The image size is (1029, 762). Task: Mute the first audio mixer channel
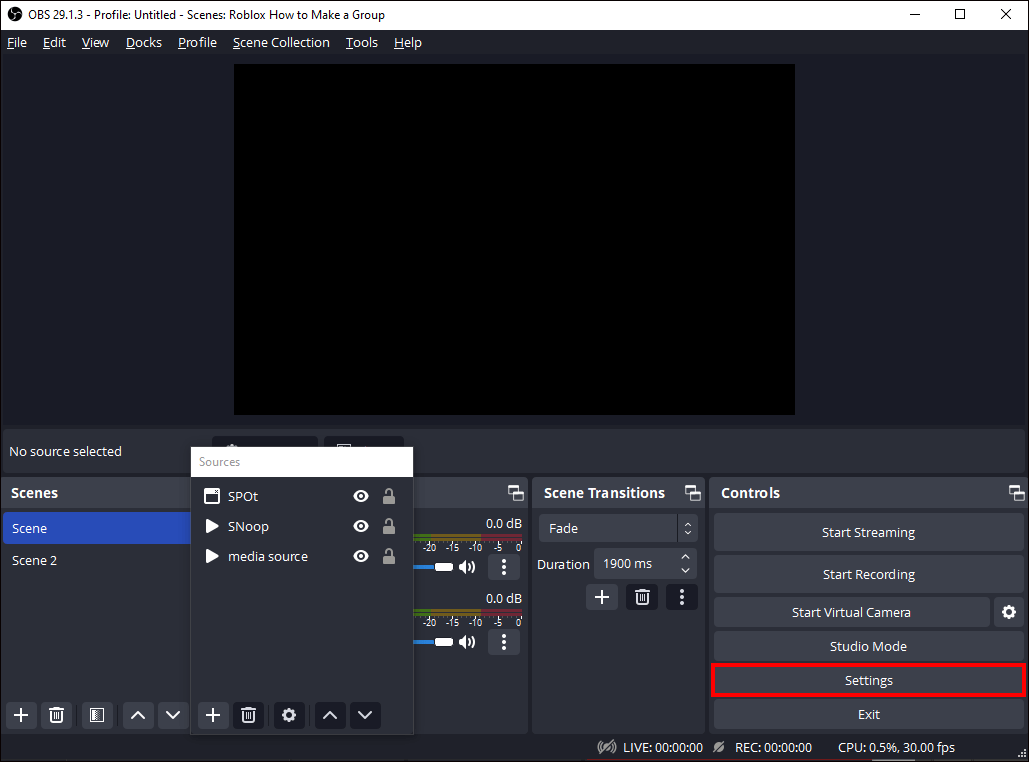tap(466, 566)
